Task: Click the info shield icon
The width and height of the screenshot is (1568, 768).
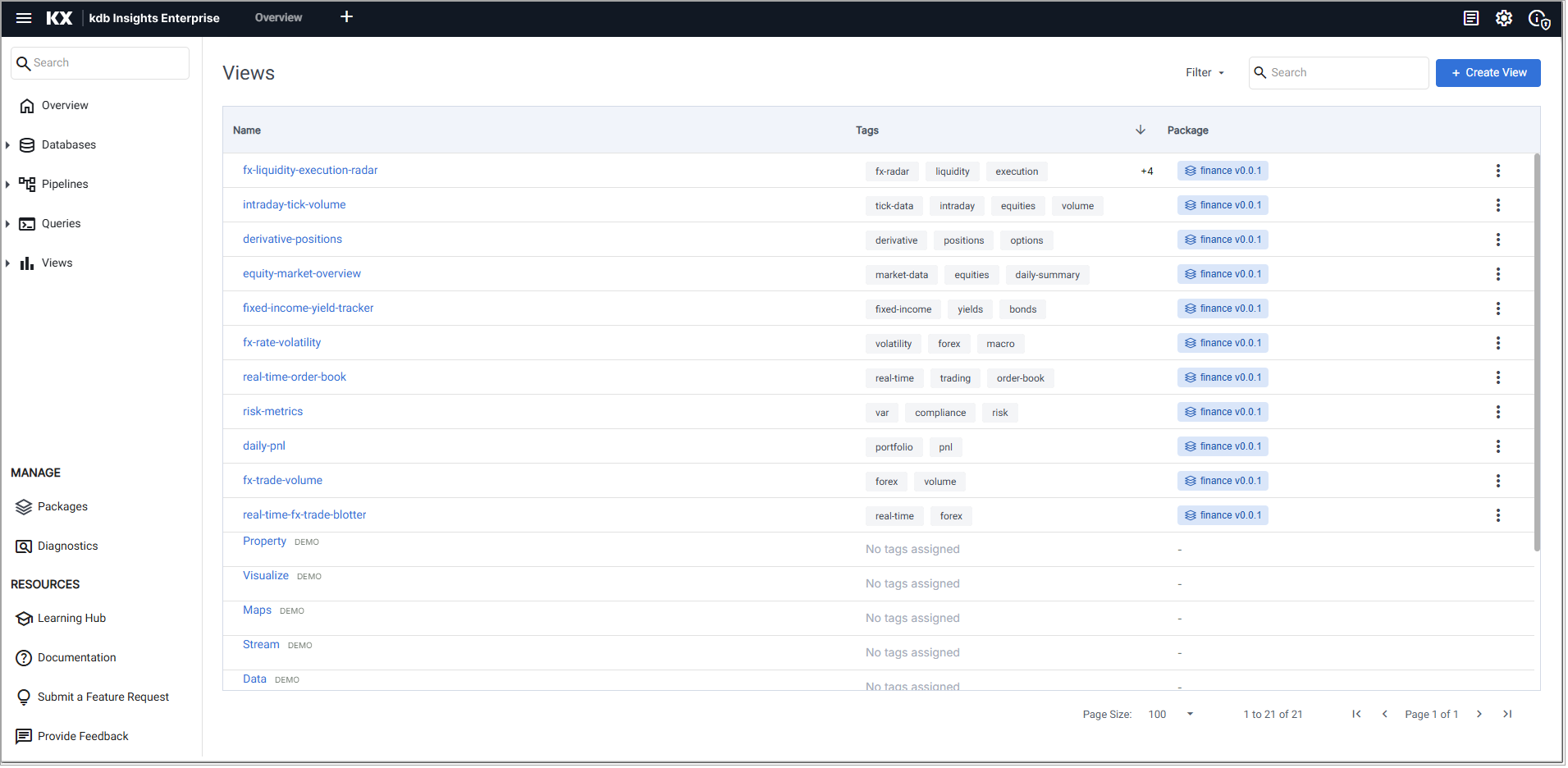Action: point(1538,19)
